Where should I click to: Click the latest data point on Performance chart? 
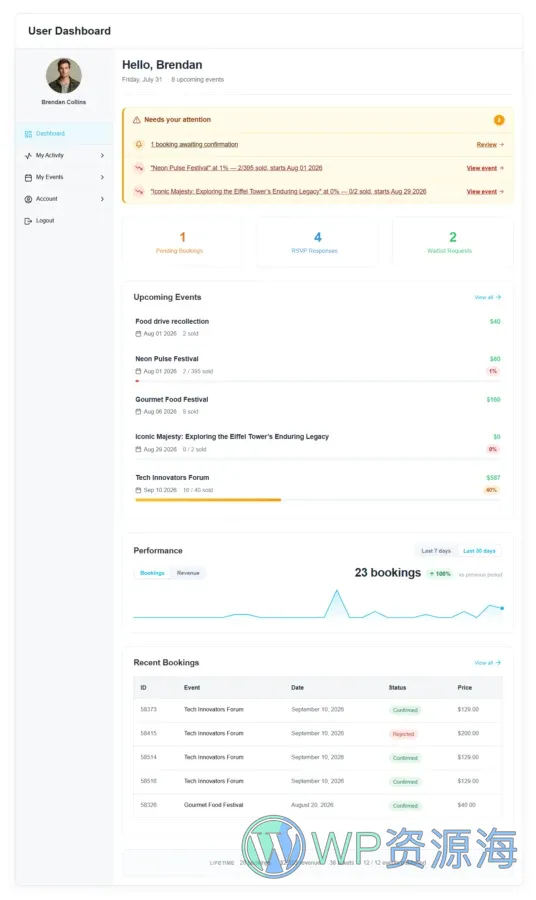click(502, 608)
